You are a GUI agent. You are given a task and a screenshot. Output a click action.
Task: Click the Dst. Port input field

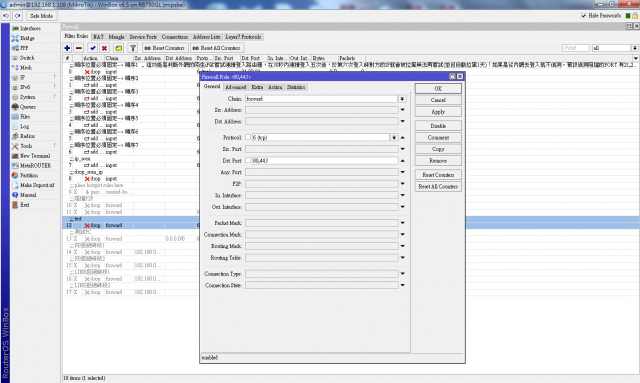click(x=325, y=160)
